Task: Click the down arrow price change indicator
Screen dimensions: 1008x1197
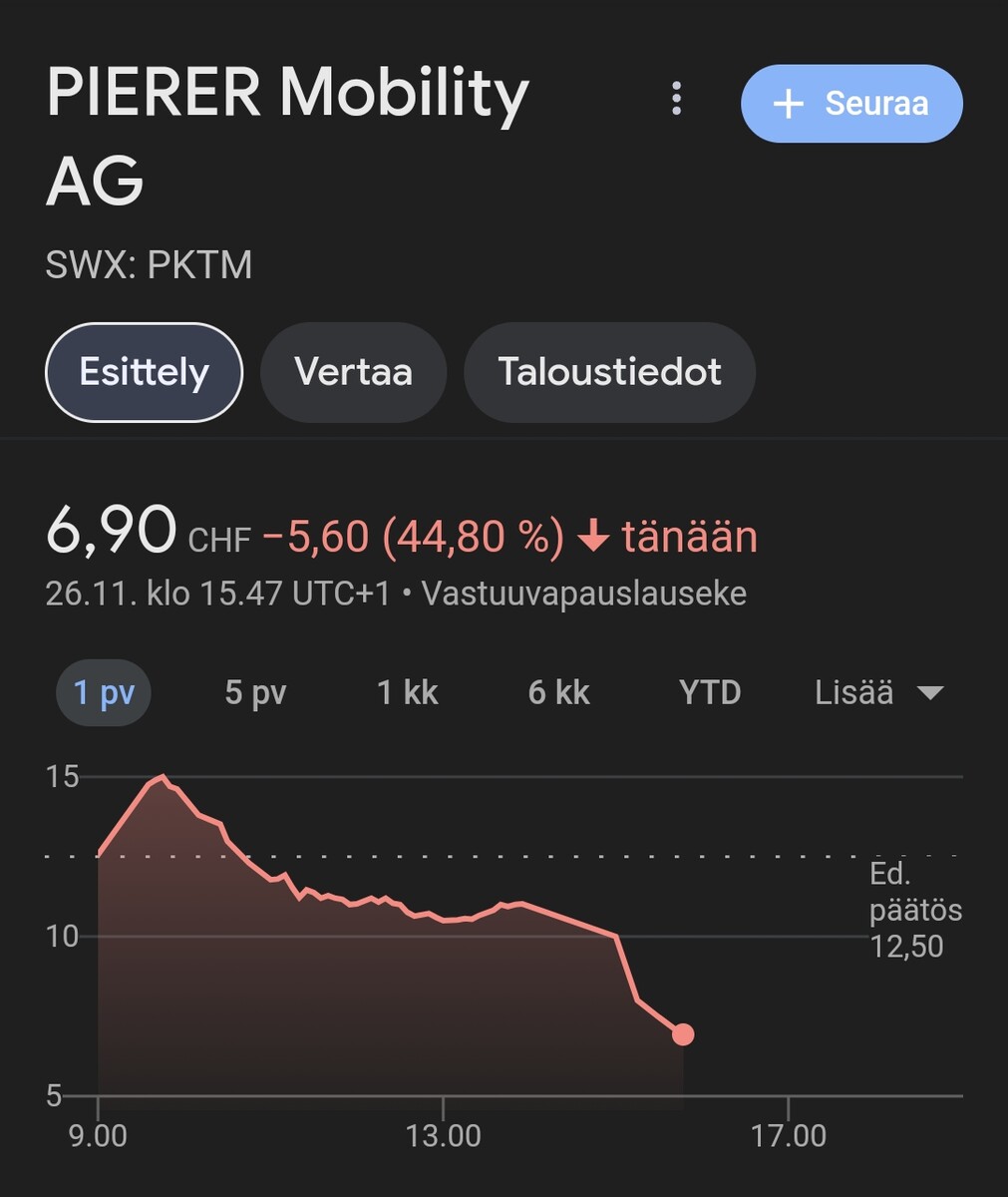Action: coord(593,539)
